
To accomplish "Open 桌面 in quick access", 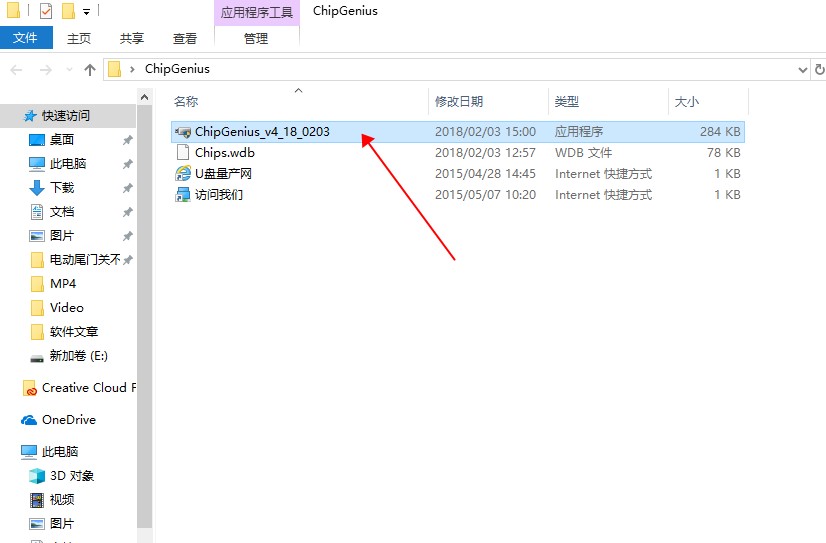I will [x=62, y=140].
